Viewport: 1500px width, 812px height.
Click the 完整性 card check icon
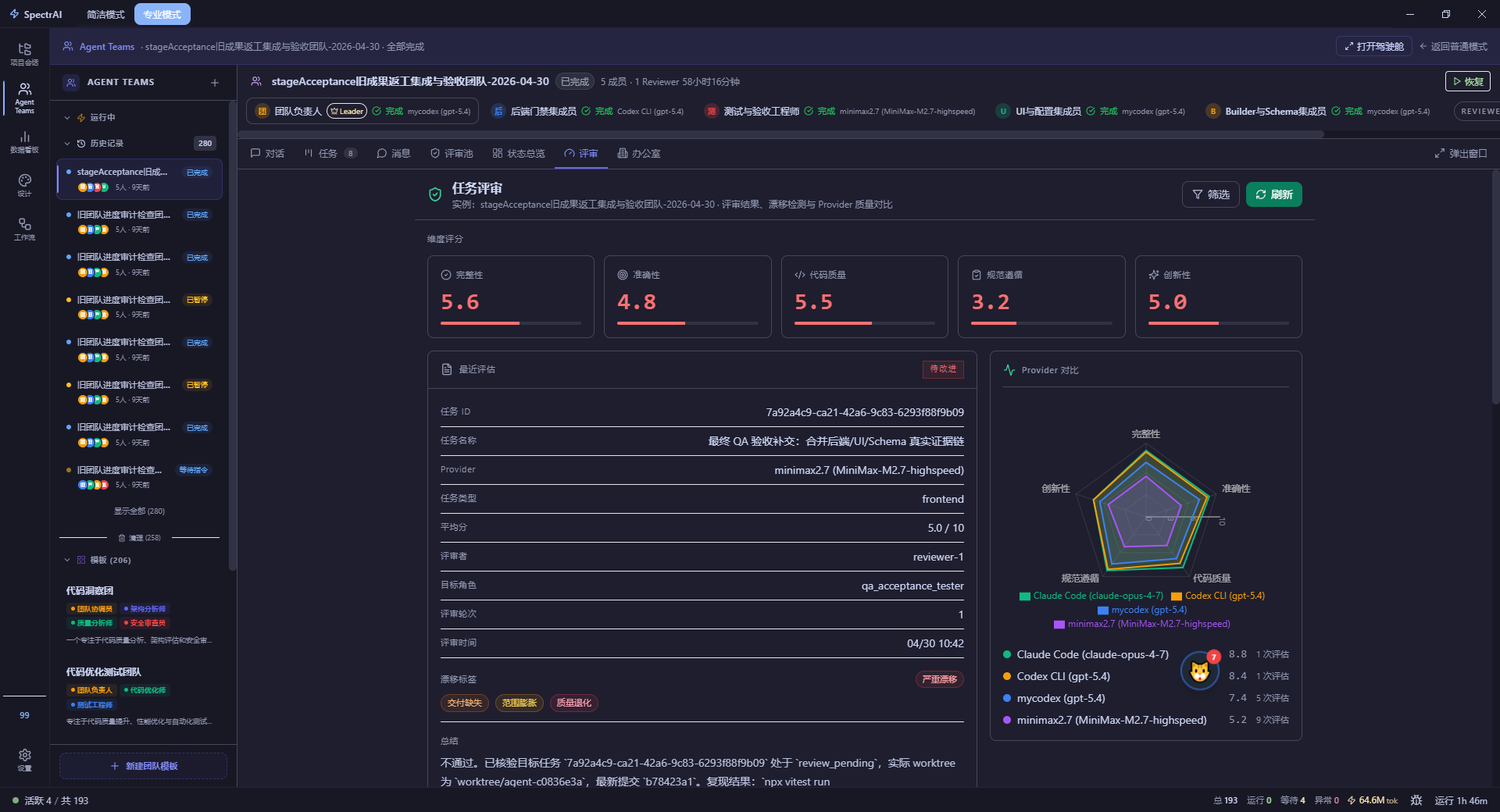(446, 275)
